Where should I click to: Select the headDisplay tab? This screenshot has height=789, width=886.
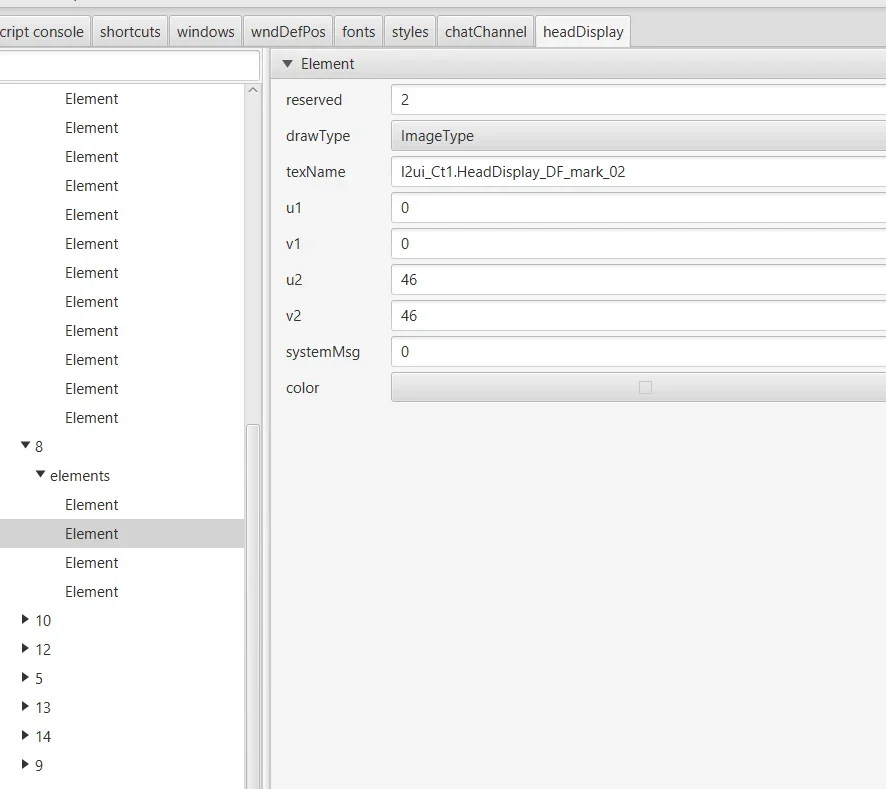(583, 32)
